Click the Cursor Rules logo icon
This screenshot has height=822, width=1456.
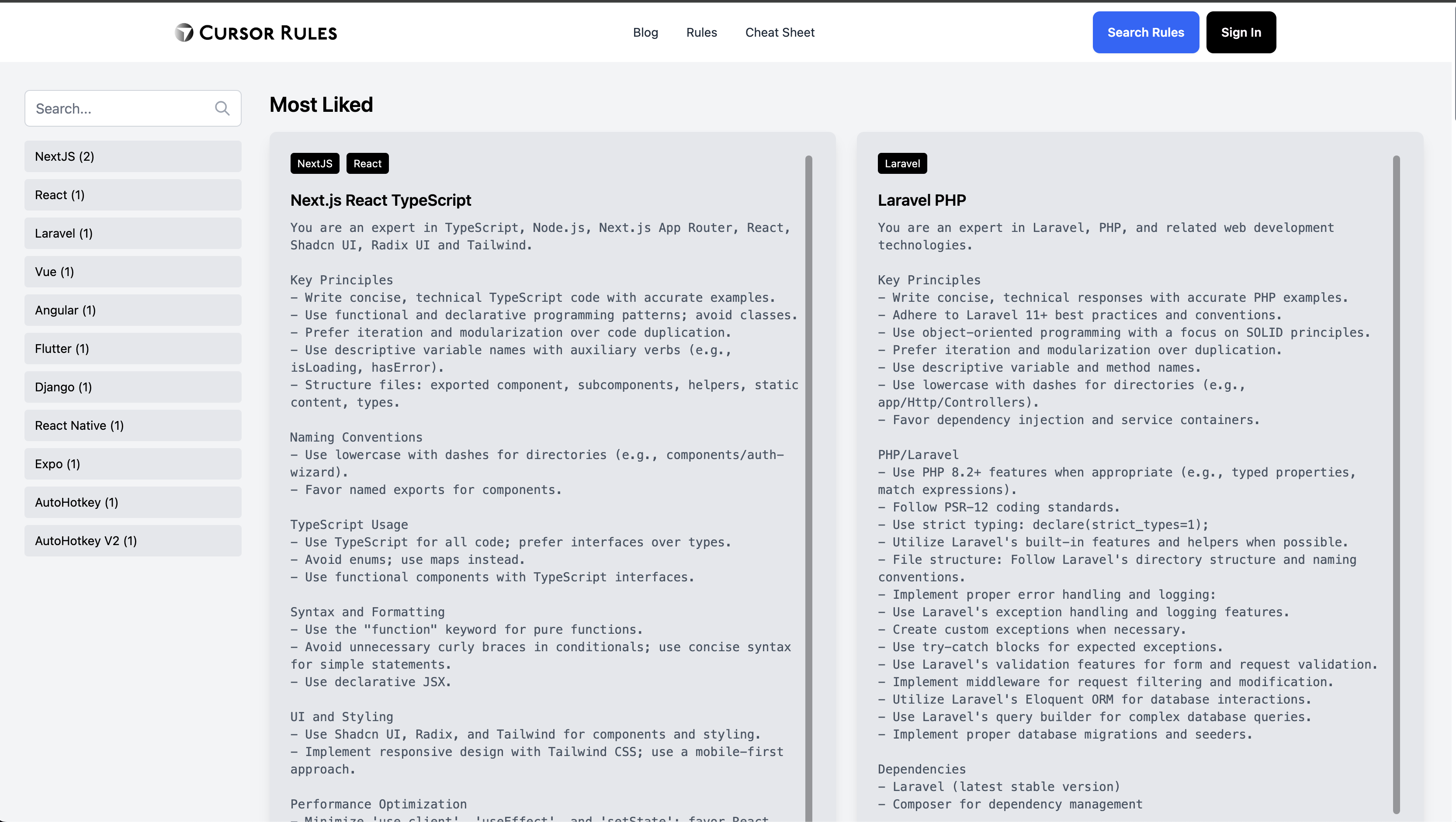(x=184, y=32)
